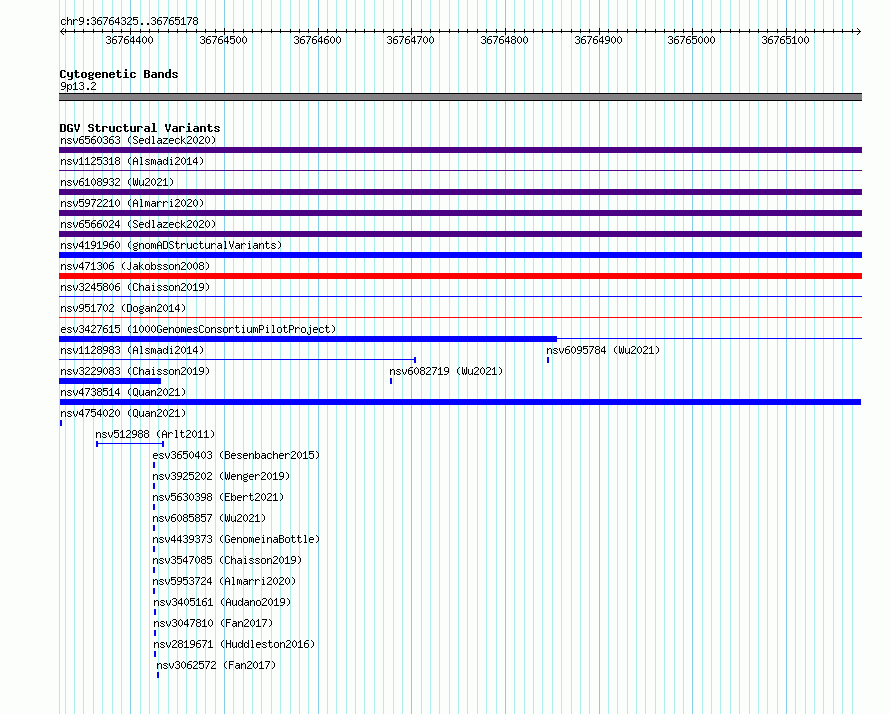The width and height of the screenshot is (890, 714).
Task: Click the purple nsv6108932 Wu2021 bar
Action: click(460, 192)
